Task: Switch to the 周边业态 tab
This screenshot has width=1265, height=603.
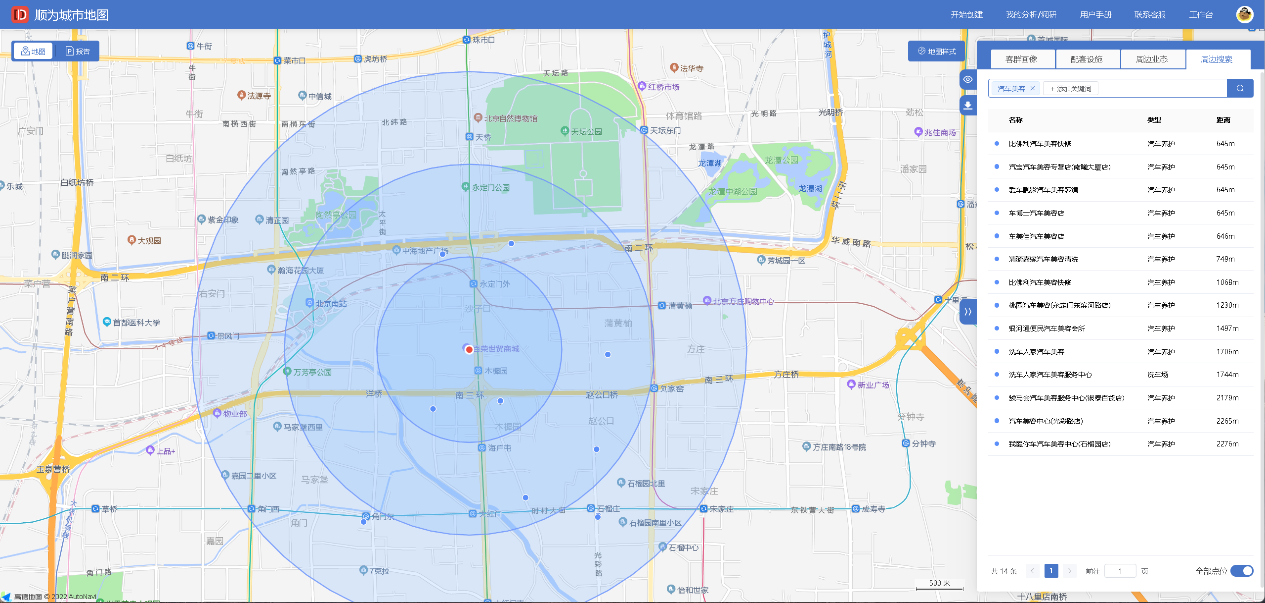Action: click(x=1152, y=59)
